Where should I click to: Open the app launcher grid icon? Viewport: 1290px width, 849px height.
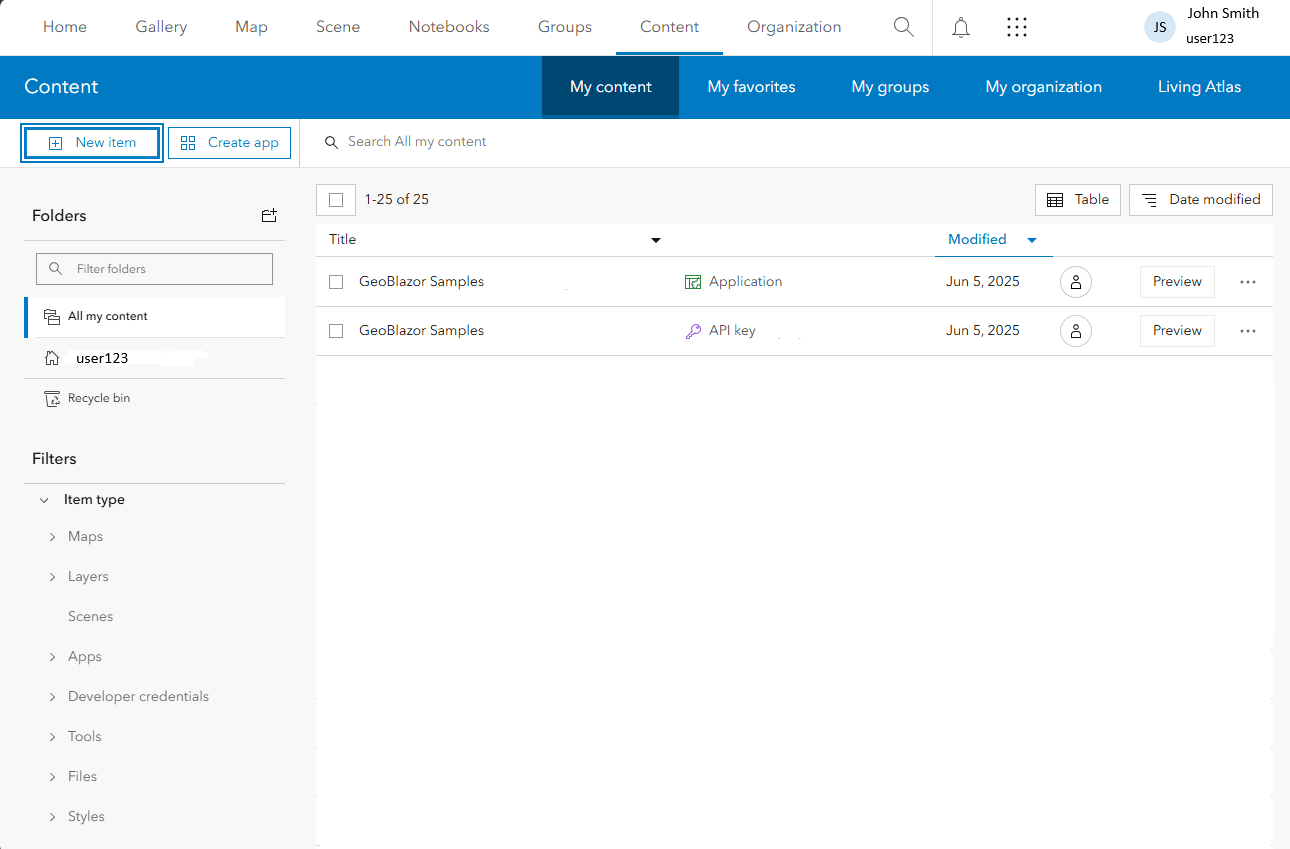tap(1017, 27)
